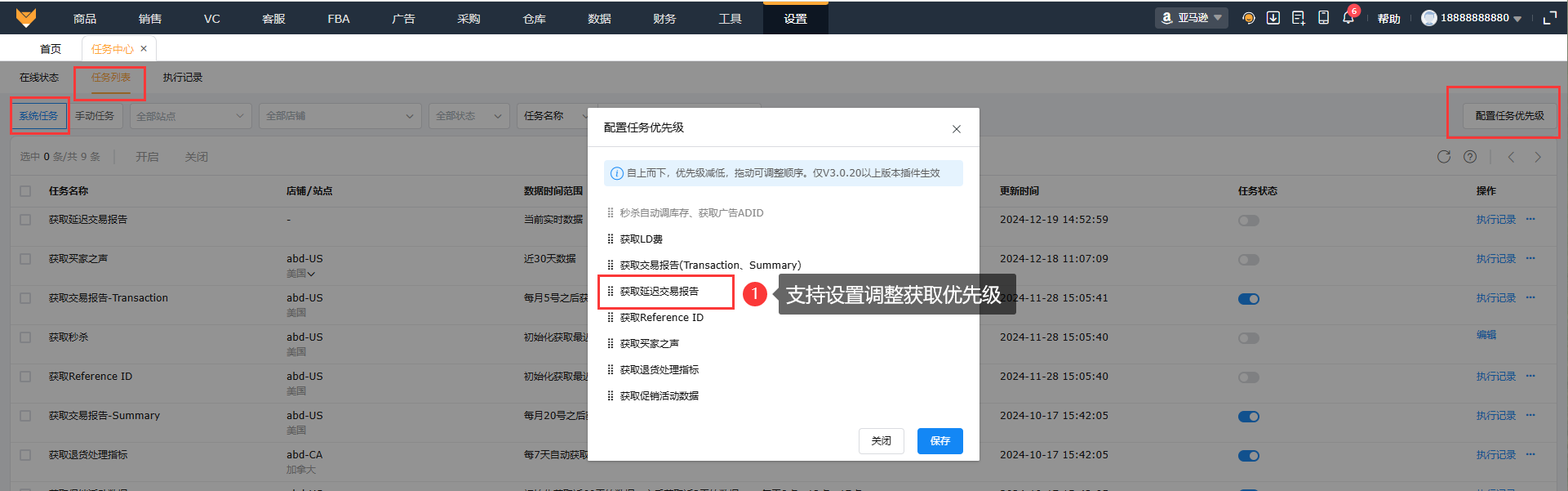
Task: Click the fox logo in the top bar
Action: 26,18
